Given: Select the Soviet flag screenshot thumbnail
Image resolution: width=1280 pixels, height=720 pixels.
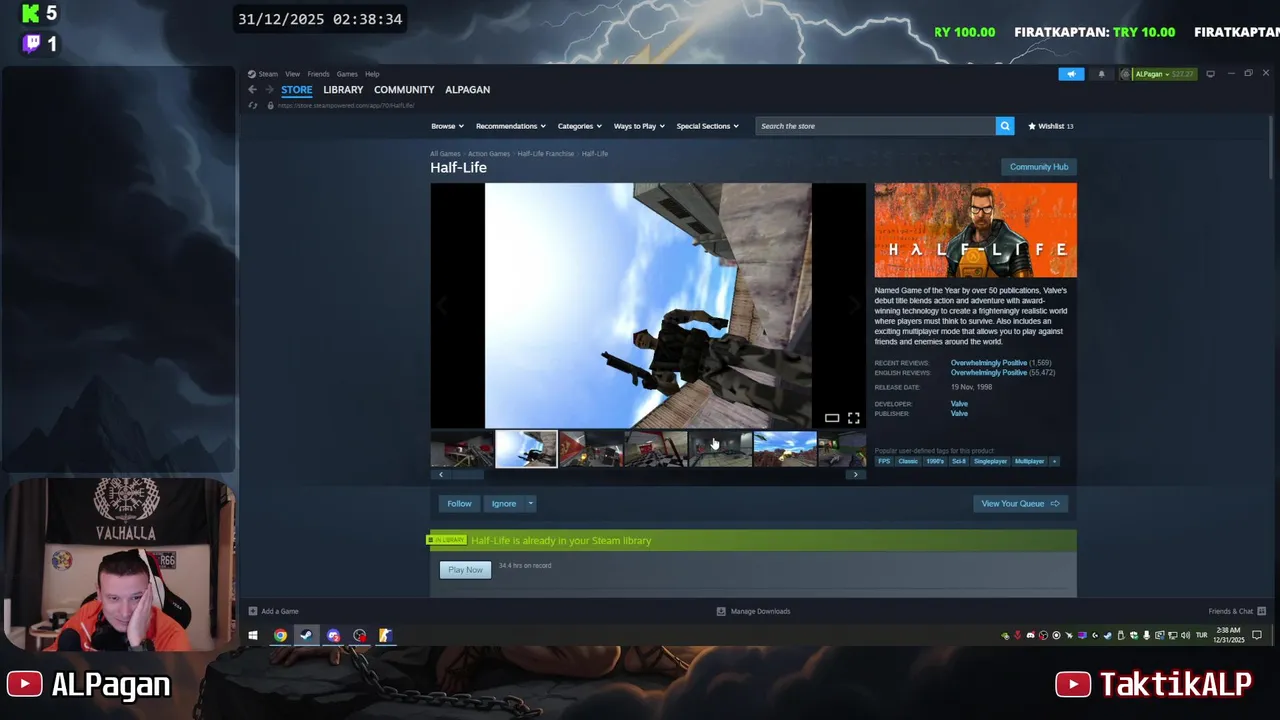Looking at the screenshot, I should [591, 450].
